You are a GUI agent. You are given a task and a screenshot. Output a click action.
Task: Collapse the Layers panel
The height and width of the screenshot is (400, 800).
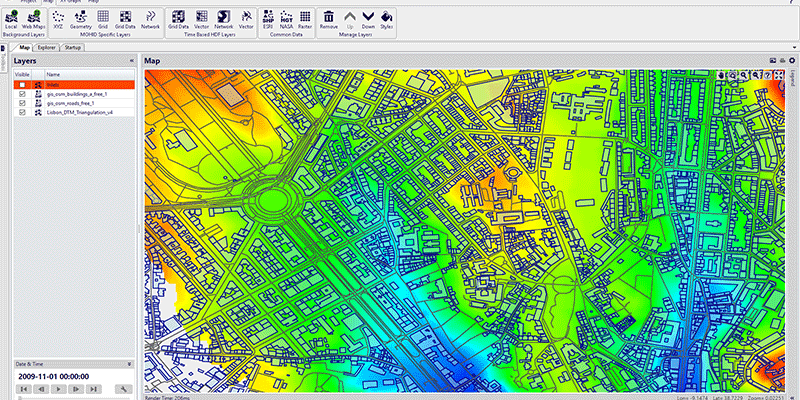point(132,61)
